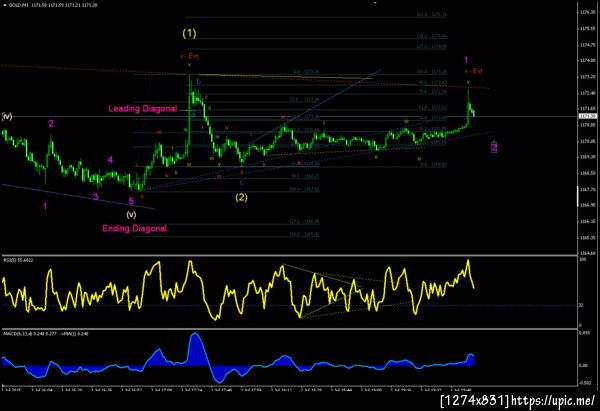Select magenta wave label "2" near early peak
The height and width of the screenshot is (411, 600).
51,124
